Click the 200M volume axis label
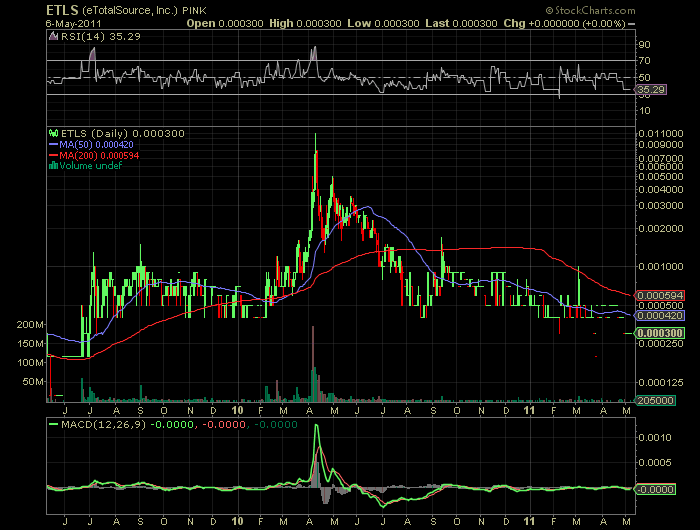The width and height of the screenshot is (700, 530). click(30, 326)
